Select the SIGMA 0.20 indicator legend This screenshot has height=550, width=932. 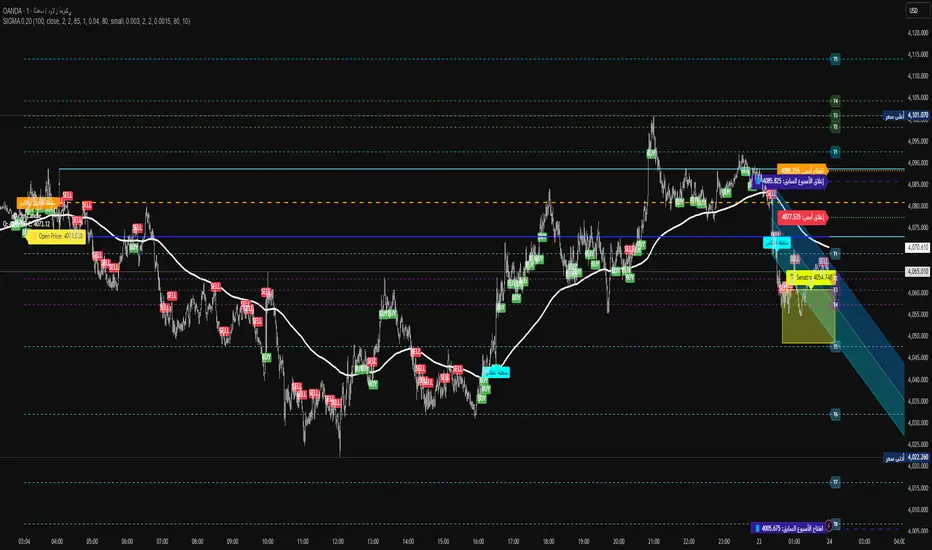click(96, 21)
